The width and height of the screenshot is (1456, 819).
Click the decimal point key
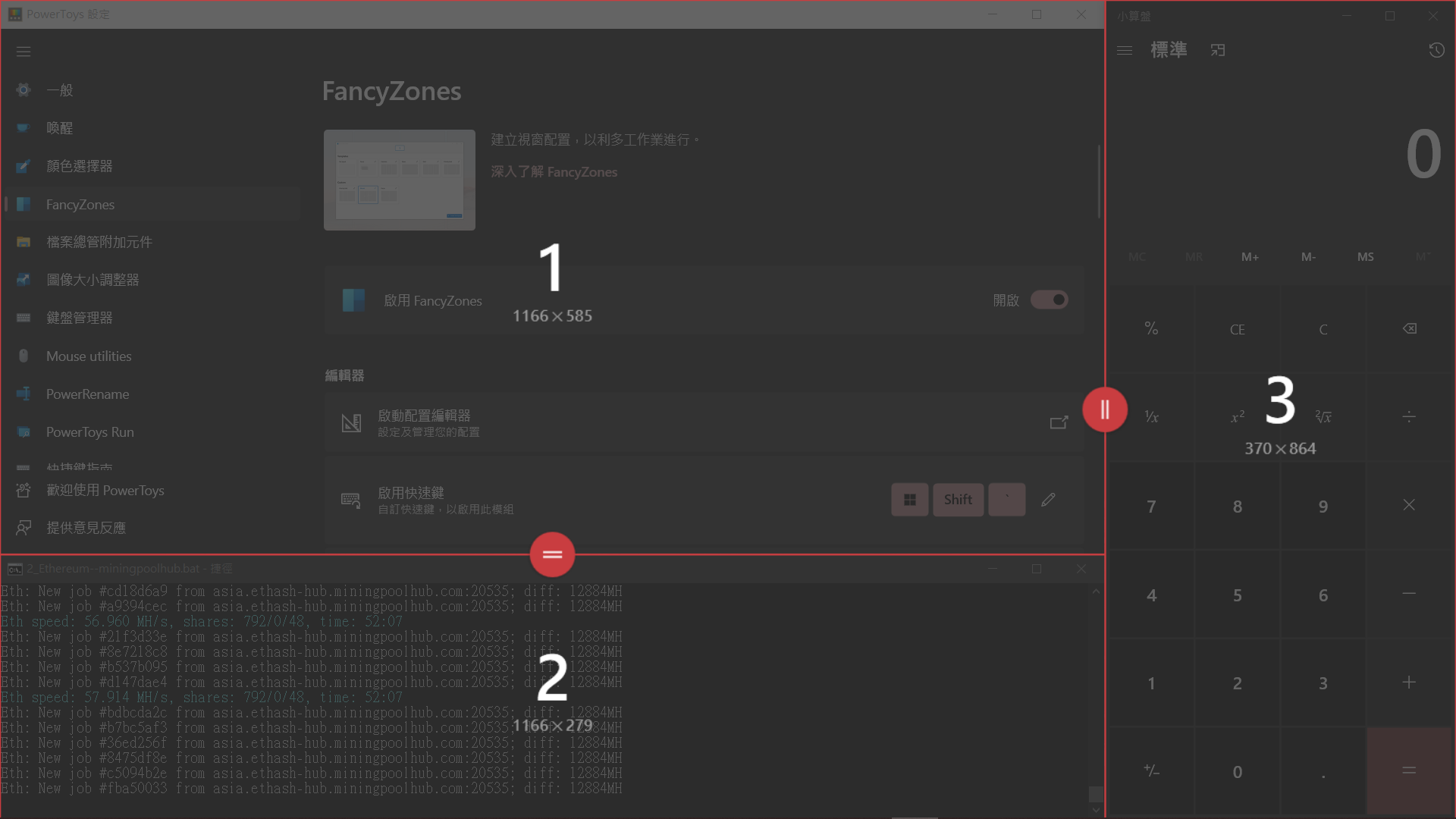(1323, 770)
